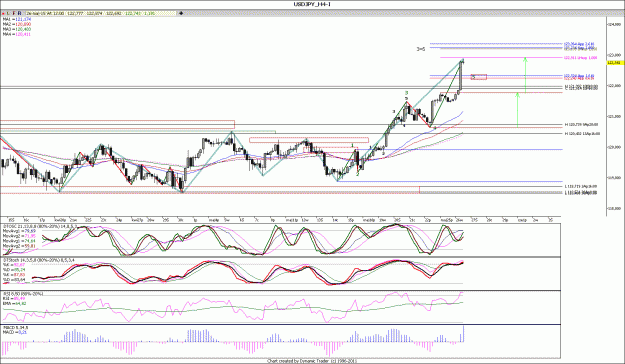Click the 3=5 wave annotation label

(421, 49)
